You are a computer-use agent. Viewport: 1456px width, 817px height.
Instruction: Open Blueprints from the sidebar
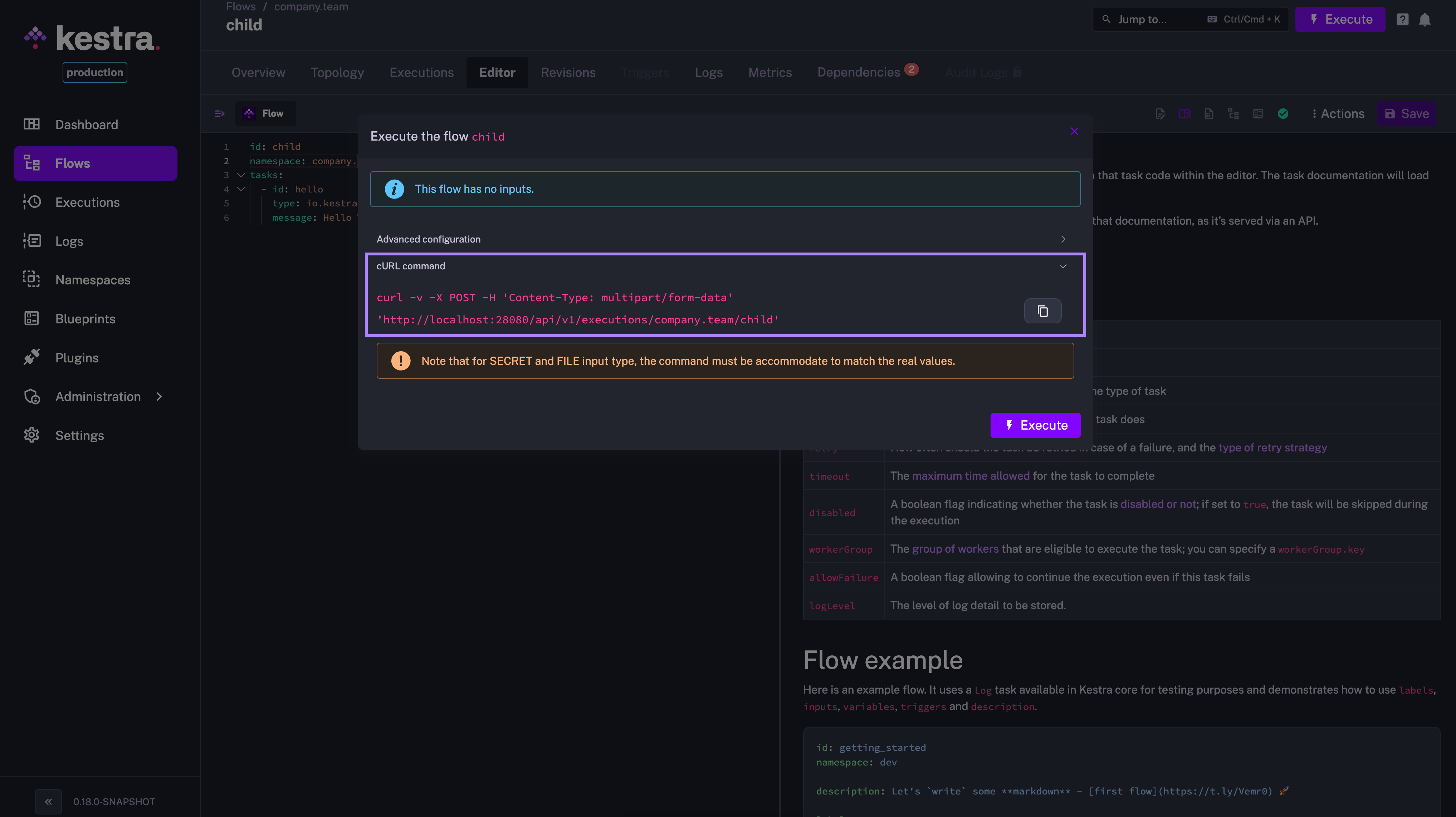pyautogui.click(x=85, y=319)
